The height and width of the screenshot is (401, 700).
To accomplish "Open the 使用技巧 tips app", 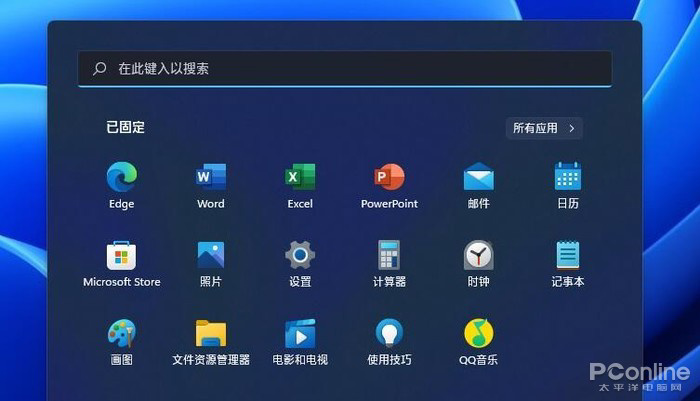I will 389,333.
